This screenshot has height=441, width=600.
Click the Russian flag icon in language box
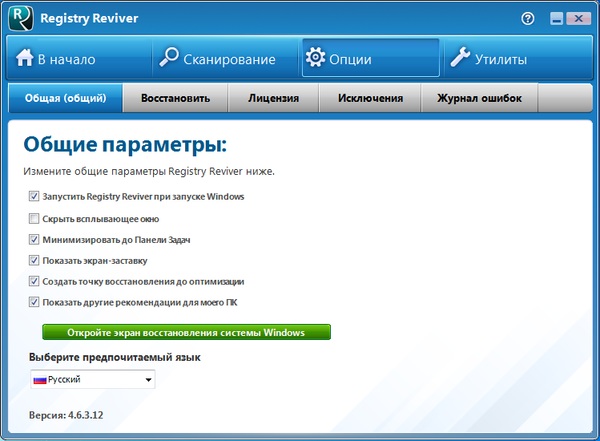coord(40,380)
